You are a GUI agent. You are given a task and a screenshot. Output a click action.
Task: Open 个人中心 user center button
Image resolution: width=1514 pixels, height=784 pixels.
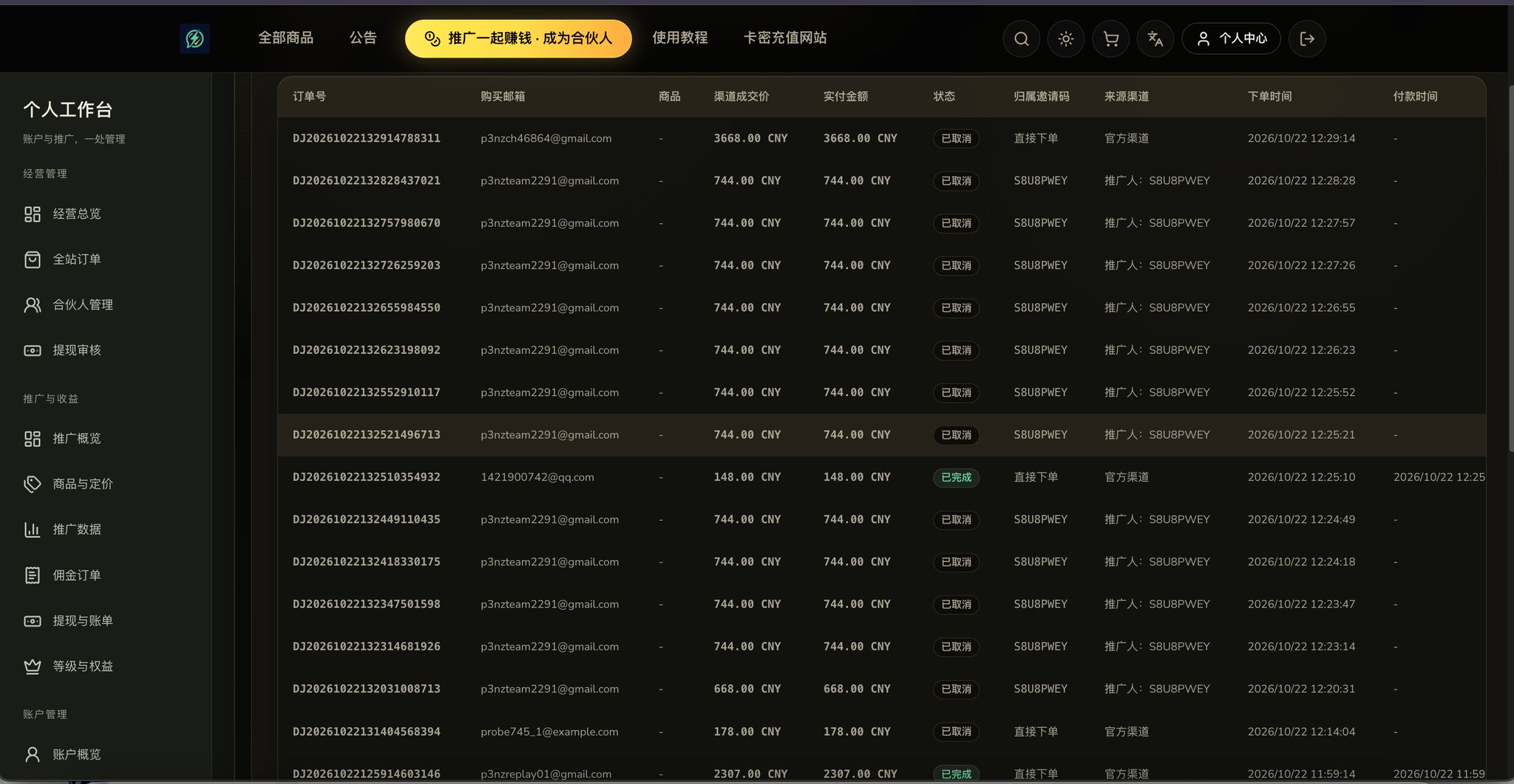pyautogui.click(x=1232, y=38)
